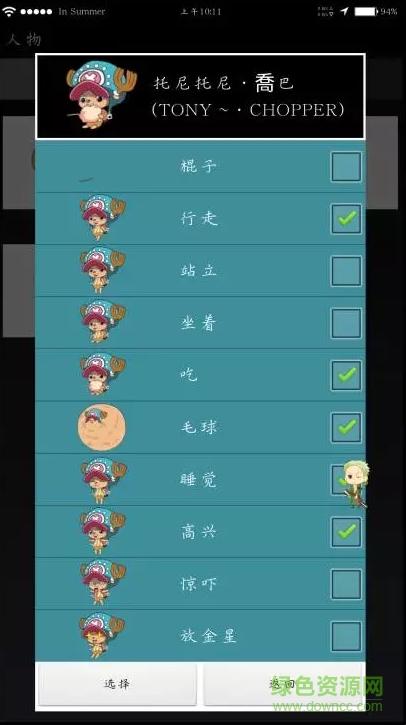Screen dimensions: 406x725
Task: Enable the 棍子 checkbox
Action: (346, 166)
